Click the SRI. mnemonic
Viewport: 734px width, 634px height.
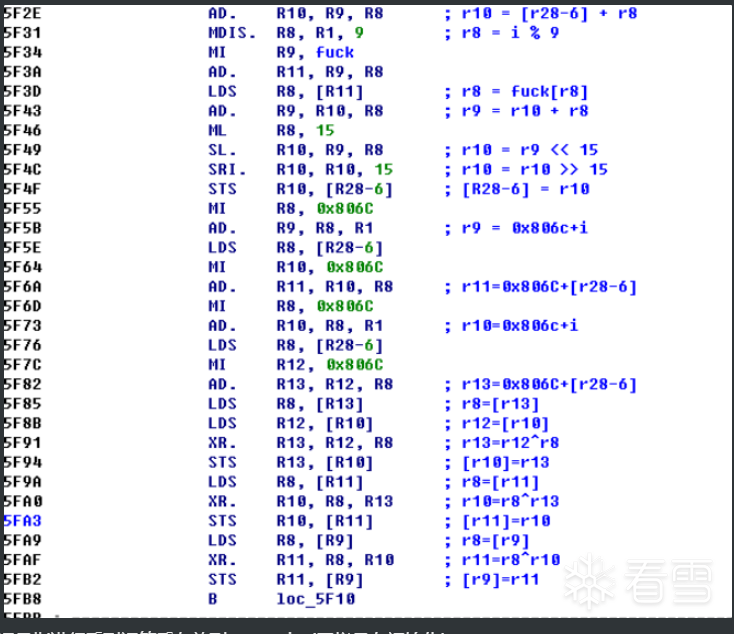pyautogui.click(x=227, y=170)
